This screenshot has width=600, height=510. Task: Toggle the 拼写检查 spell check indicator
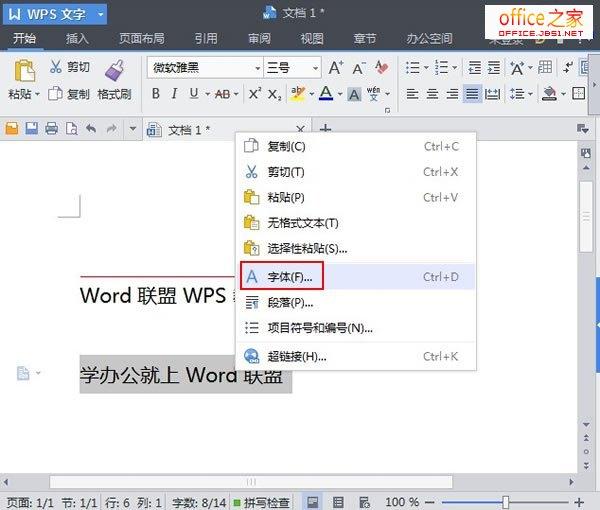263,501
